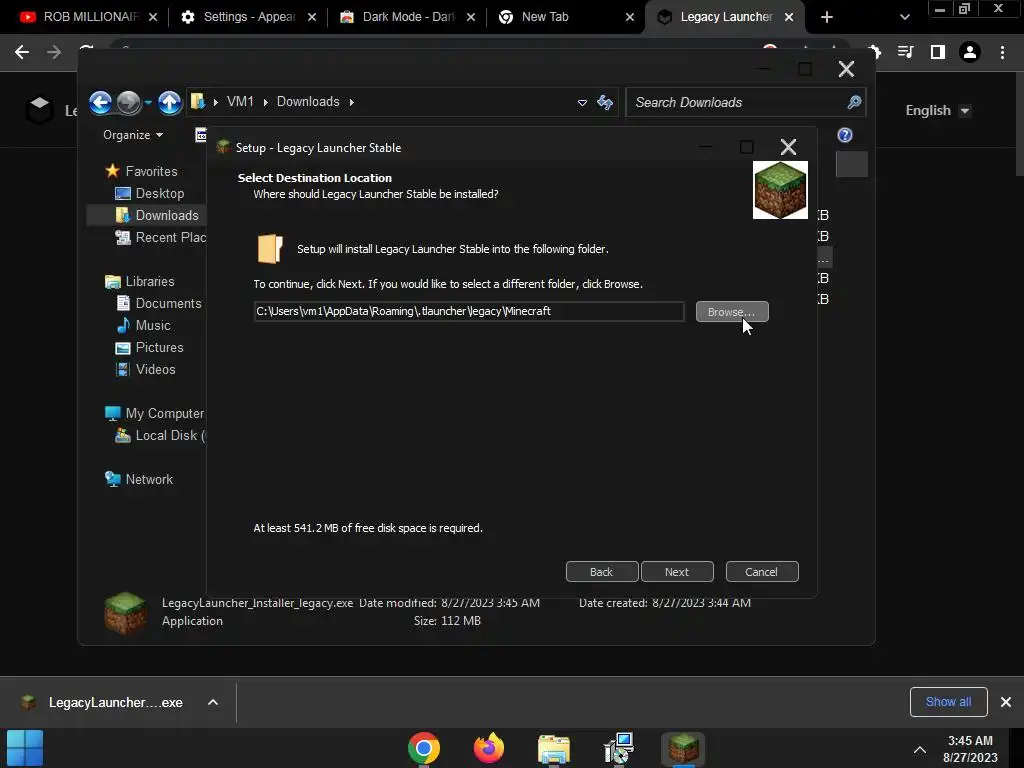Open Chrome profile avatar icon
Viewport: 1024px width, 768px height.
point(970,52)
